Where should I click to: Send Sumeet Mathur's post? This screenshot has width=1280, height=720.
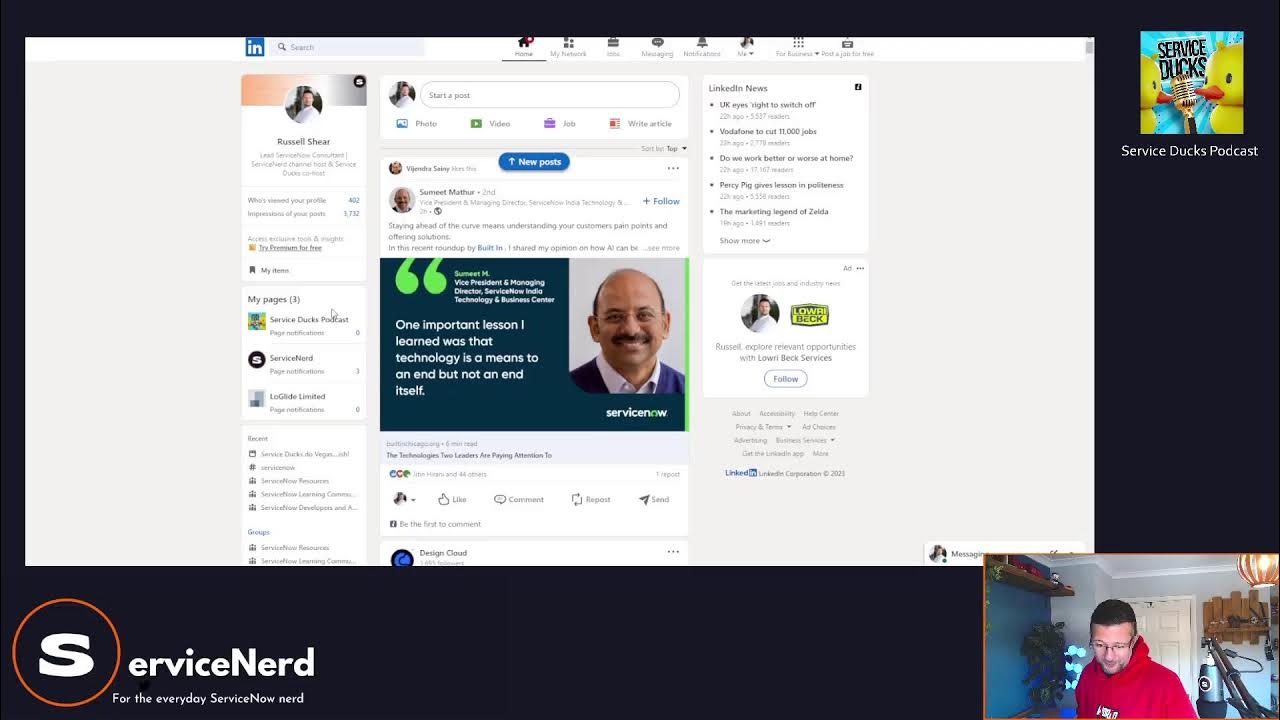(654, 499)
